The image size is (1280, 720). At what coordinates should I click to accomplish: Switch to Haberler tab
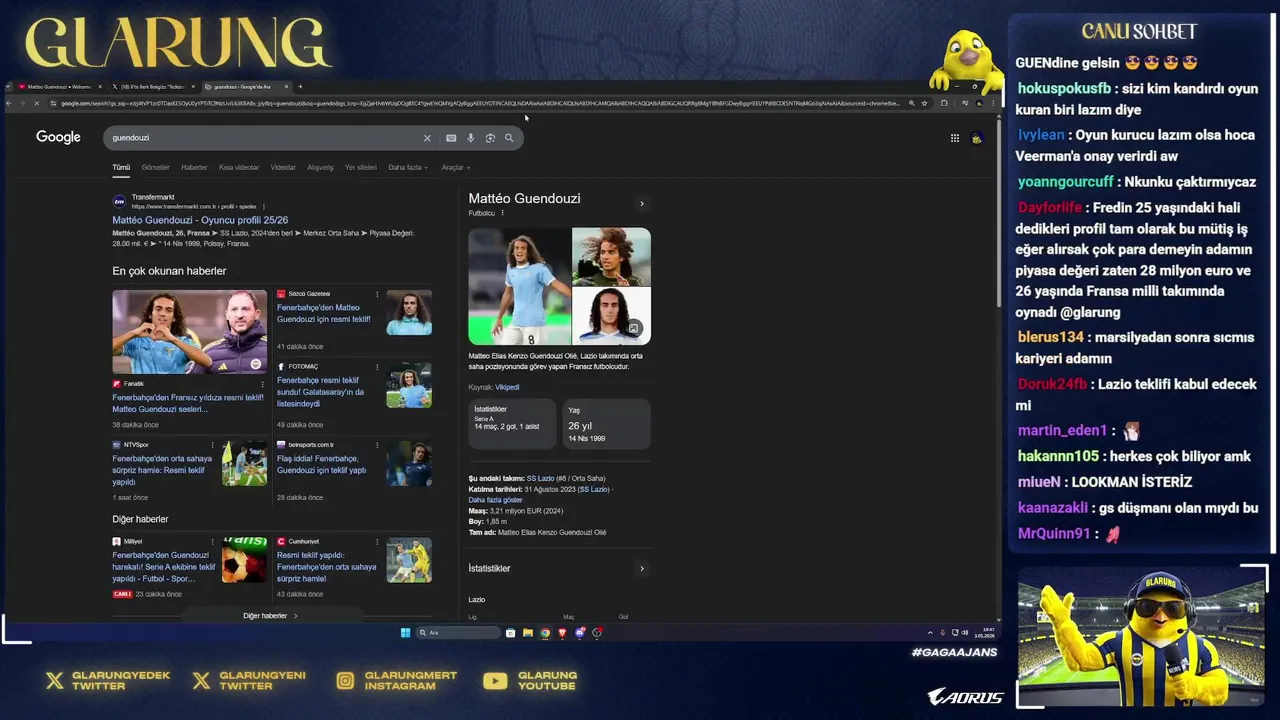click(x=194, y=168)
